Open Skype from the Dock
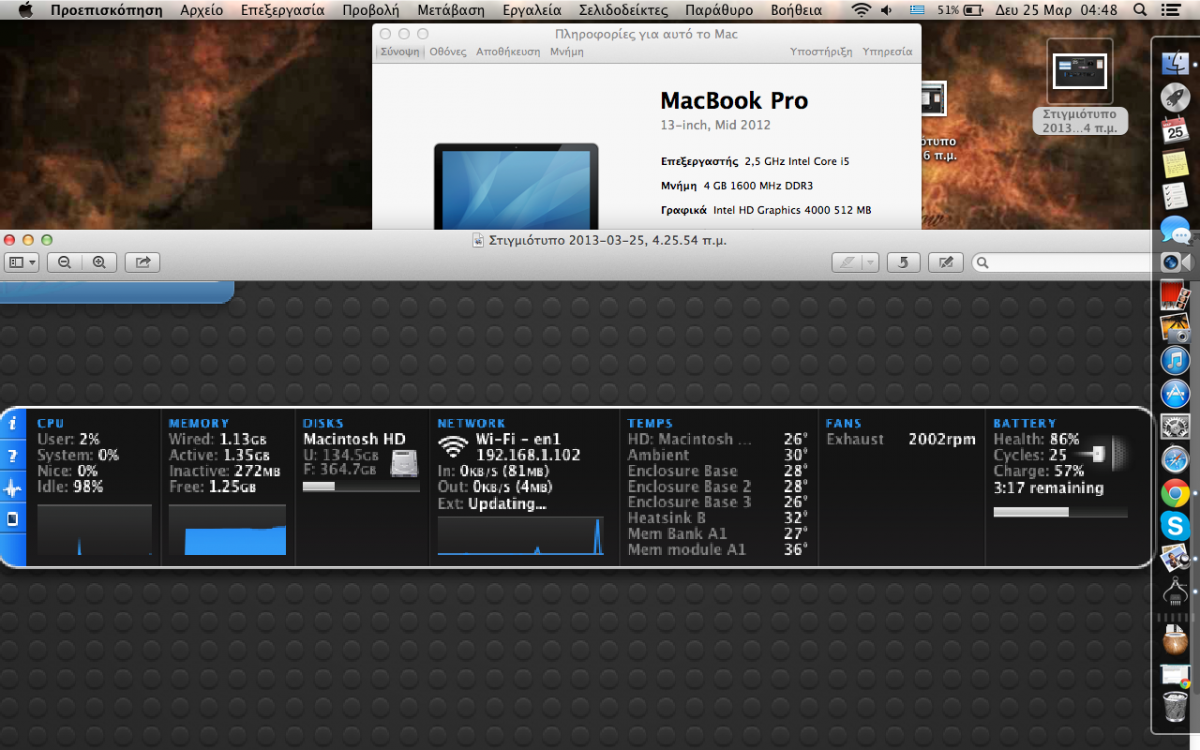Screen dimensions: 1200x750 click(1175, 525)
